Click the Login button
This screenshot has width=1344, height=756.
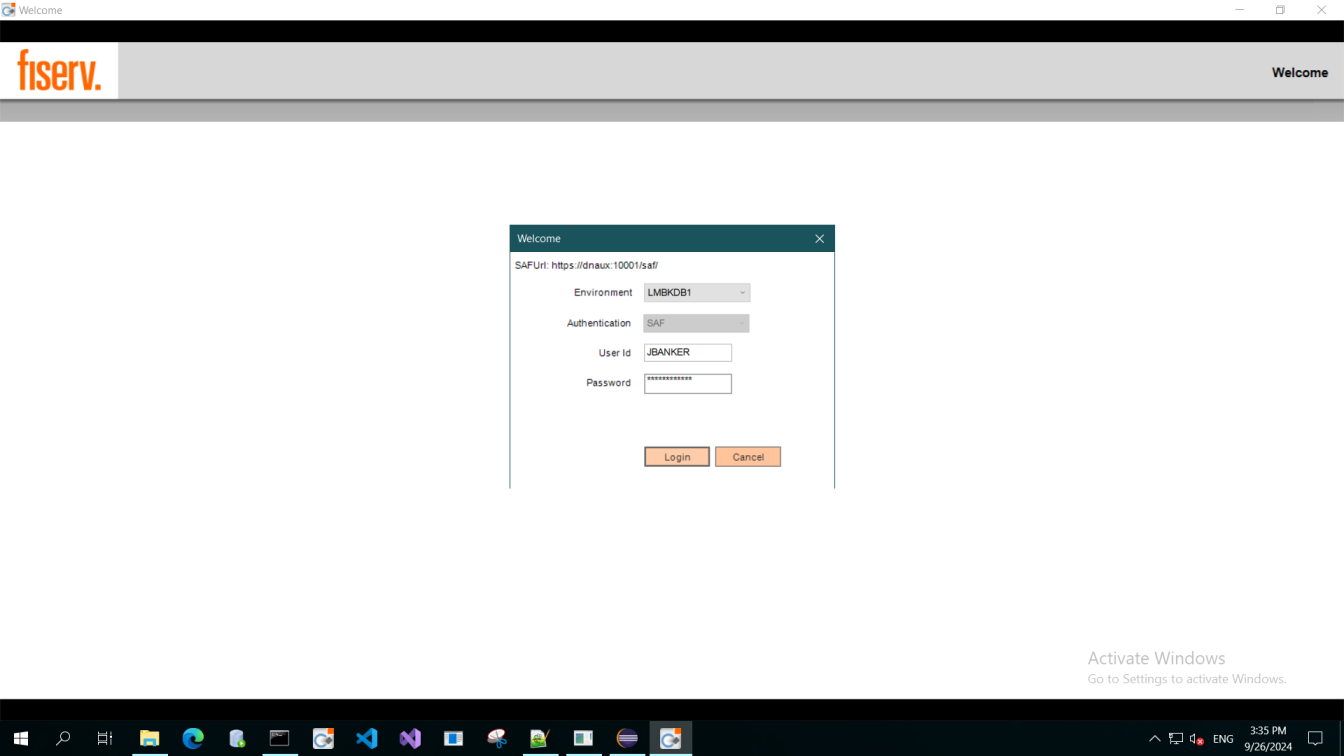pos(677,457)
